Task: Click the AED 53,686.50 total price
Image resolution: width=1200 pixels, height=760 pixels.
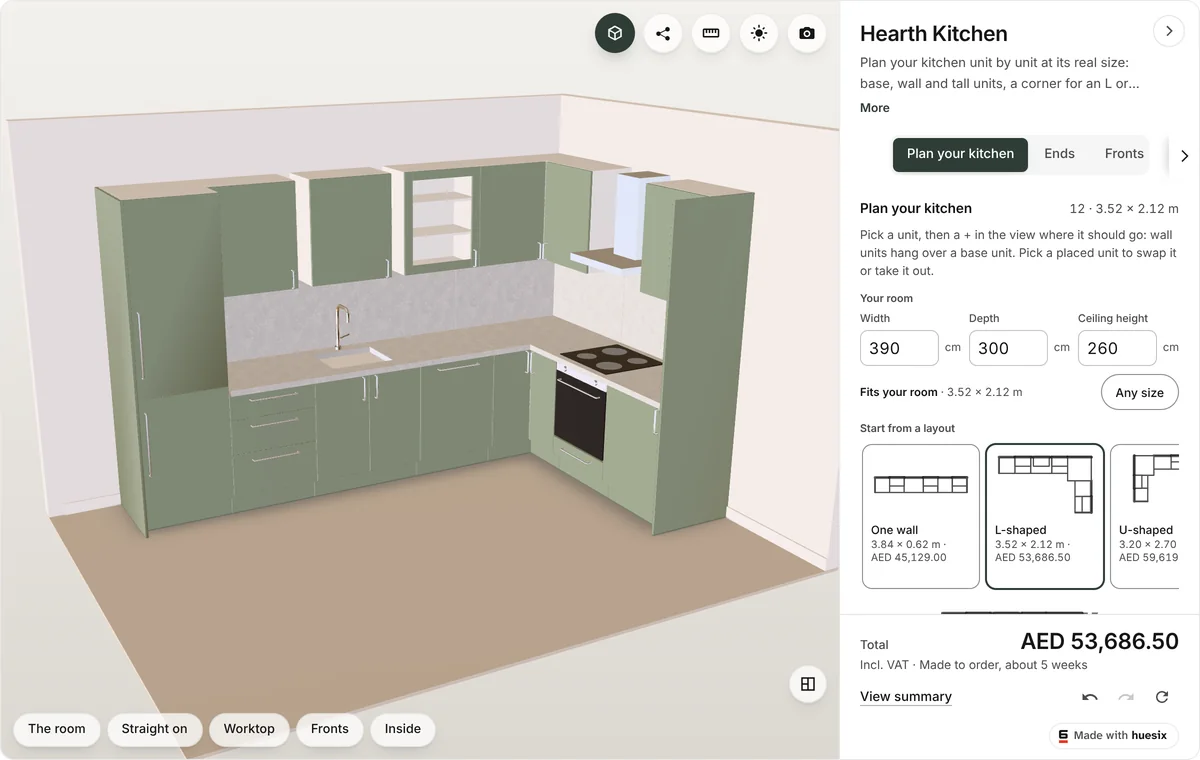Action: 1099,641
